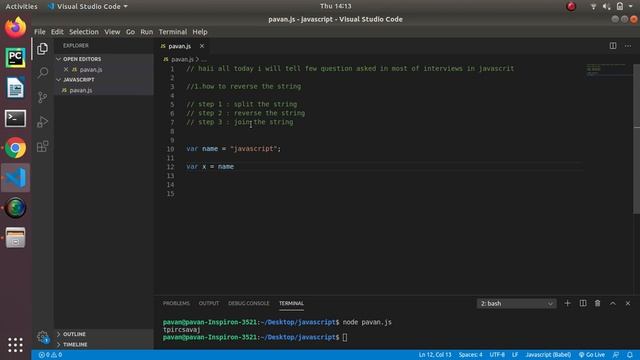Open the green globe app in dock
The image size is (640, 360).
[16, 208]
